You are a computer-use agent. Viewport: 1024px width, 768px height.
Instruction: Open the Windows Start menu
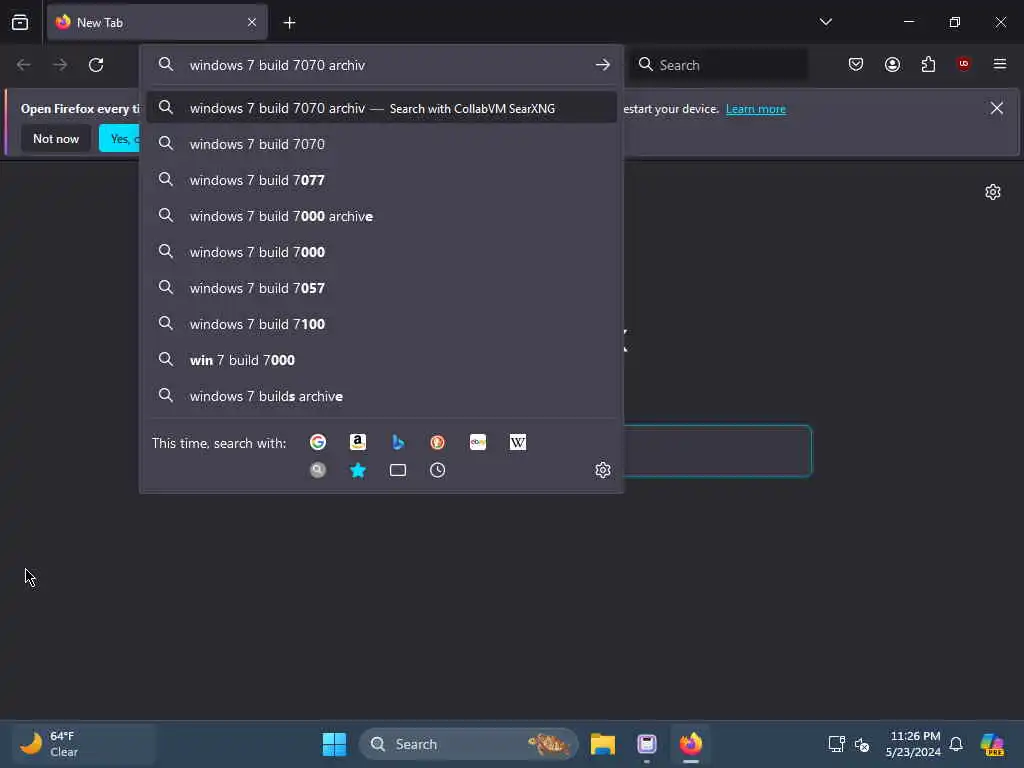pos(334,744)
